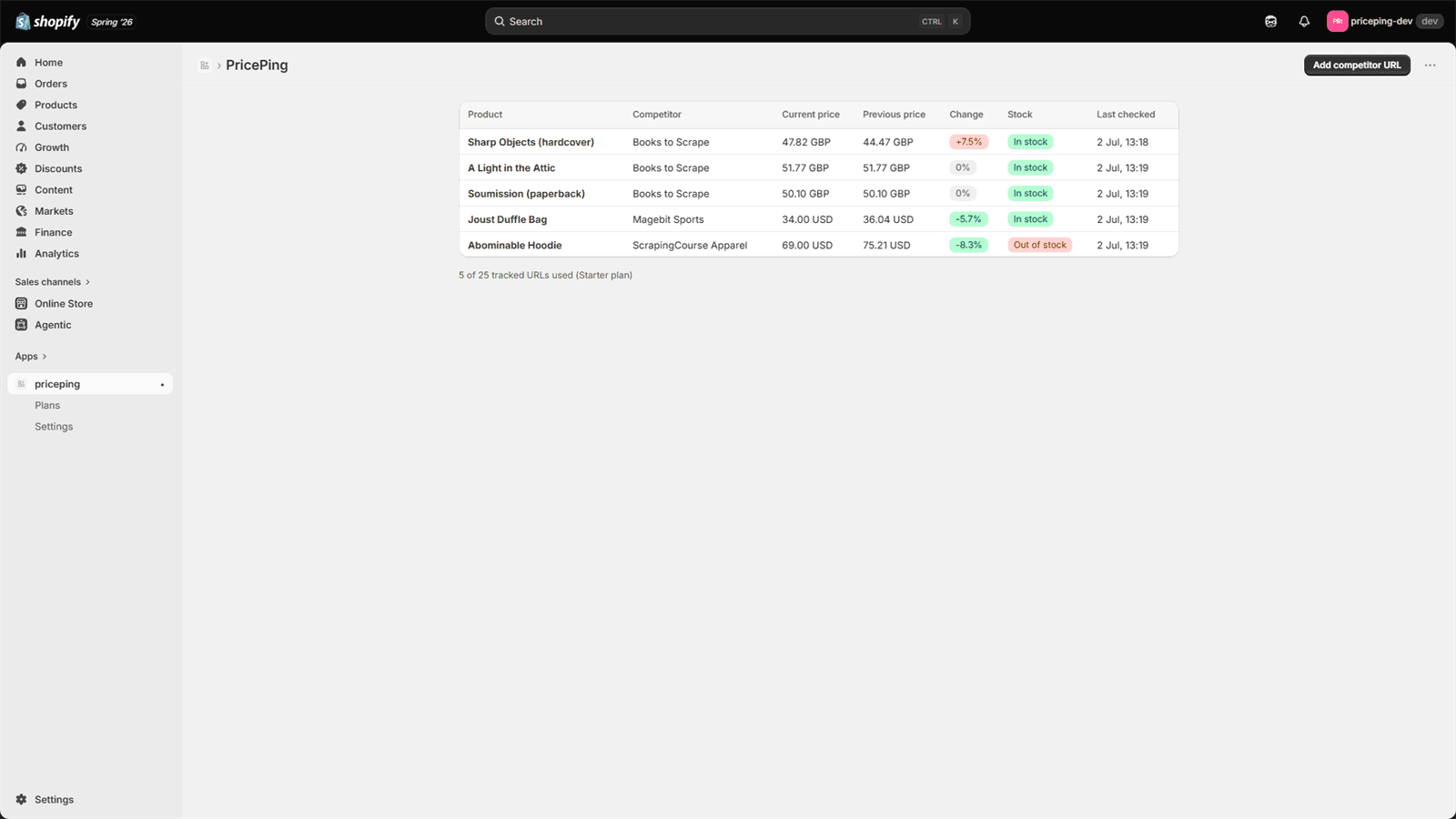Click the Change column header

(x=966, y=115)
